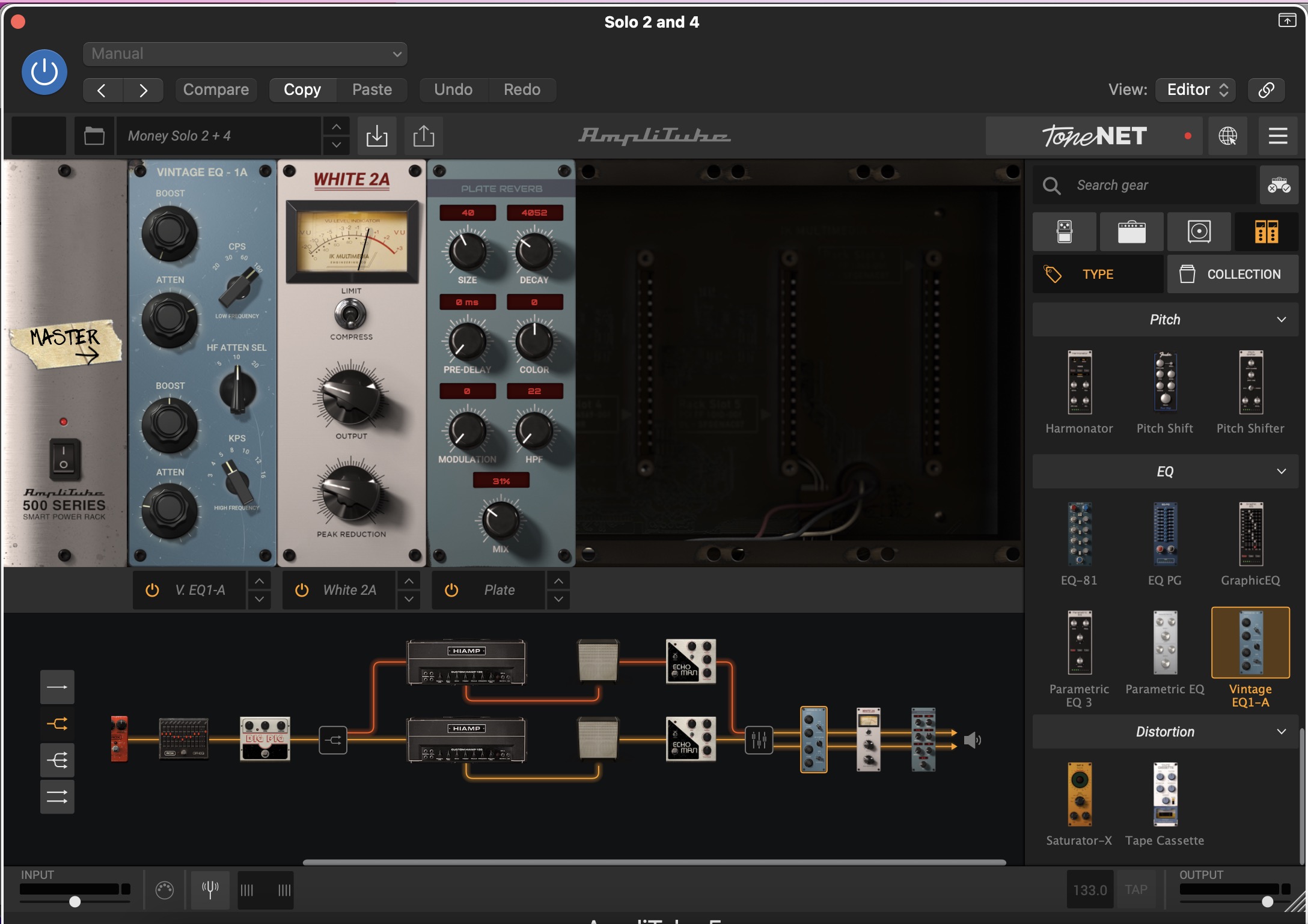Image resolution: width=1308 pixels, height=924 pixels.
Task: Click the Compare button
Action: (216, 90)
